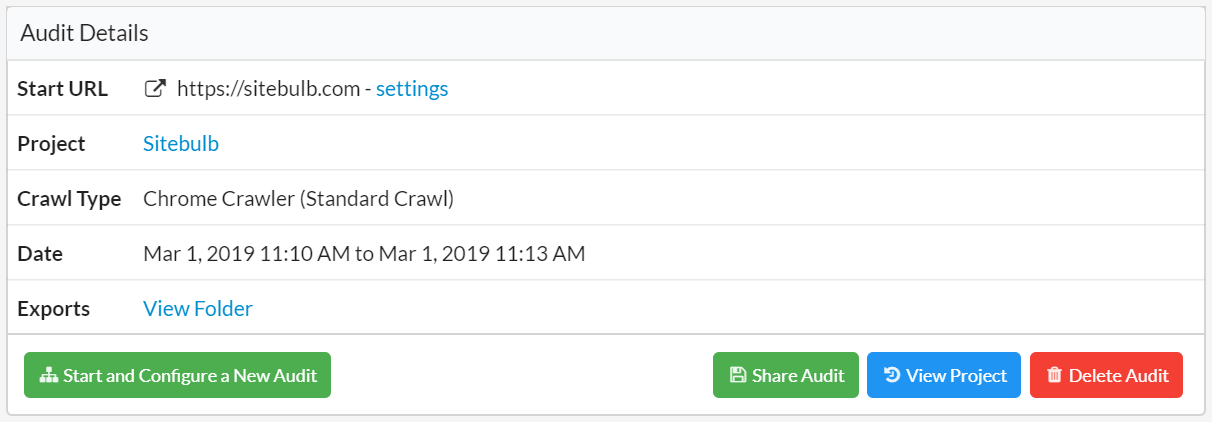This screenshot has width=1212, height=422.
Task: Click the trash can icon on Delete Audit
Action: tap(1054, 376)
